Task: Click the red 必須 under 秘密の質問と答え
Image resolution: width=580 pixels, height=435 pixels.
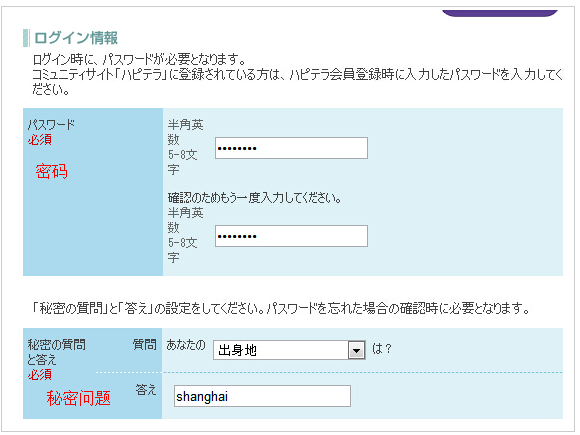Action: (x=40, y=375)
